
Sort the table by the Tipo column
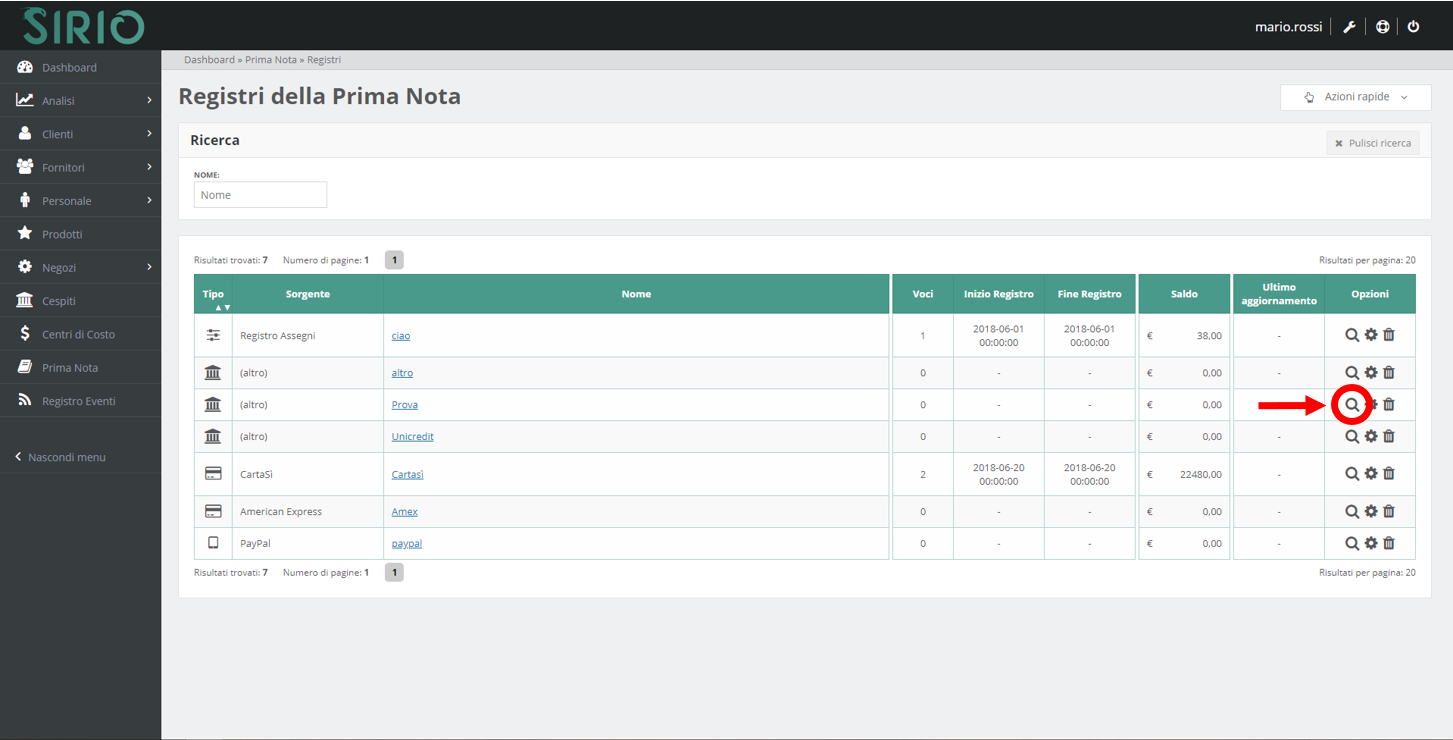tap(213, 295)
